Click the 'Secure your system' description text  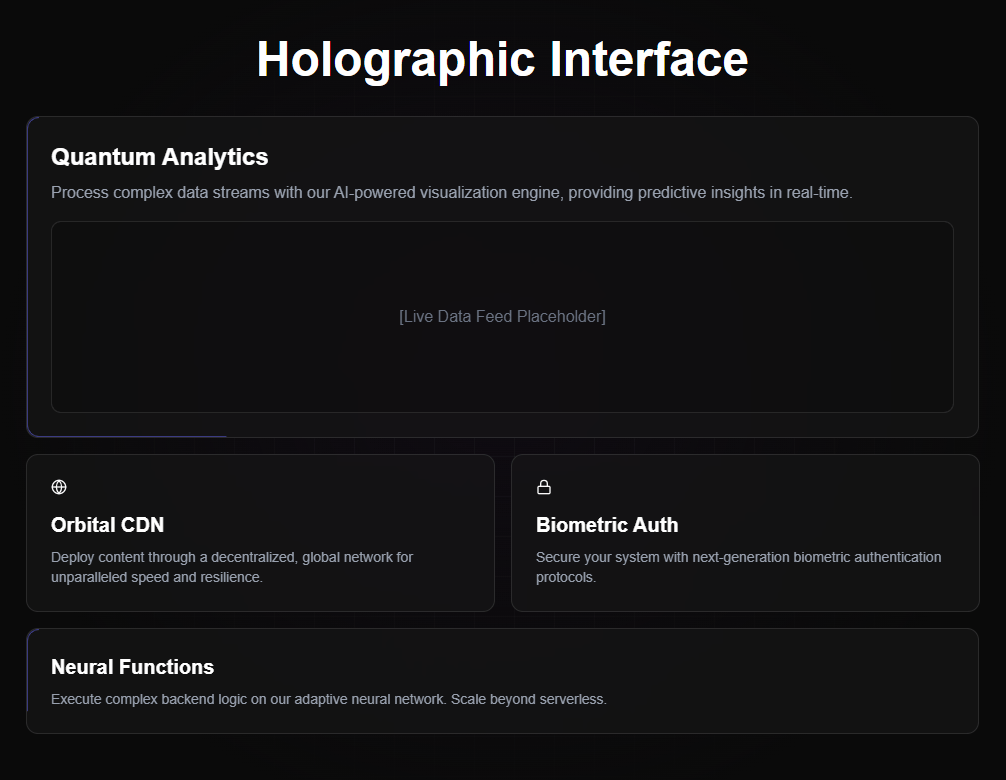738,567
